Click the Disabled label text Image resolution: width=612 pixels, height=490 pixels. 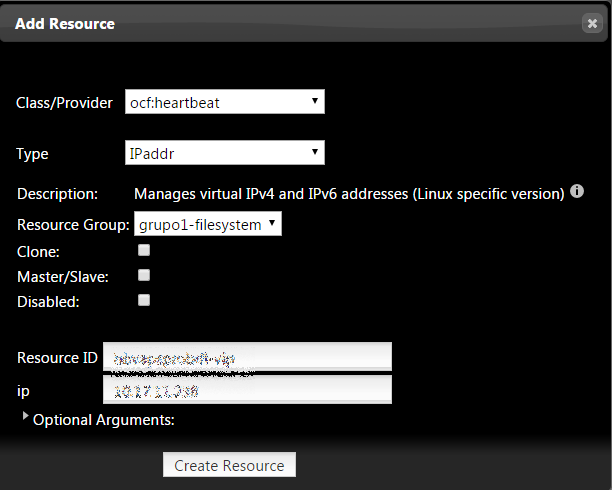click(x=49, y=300)
